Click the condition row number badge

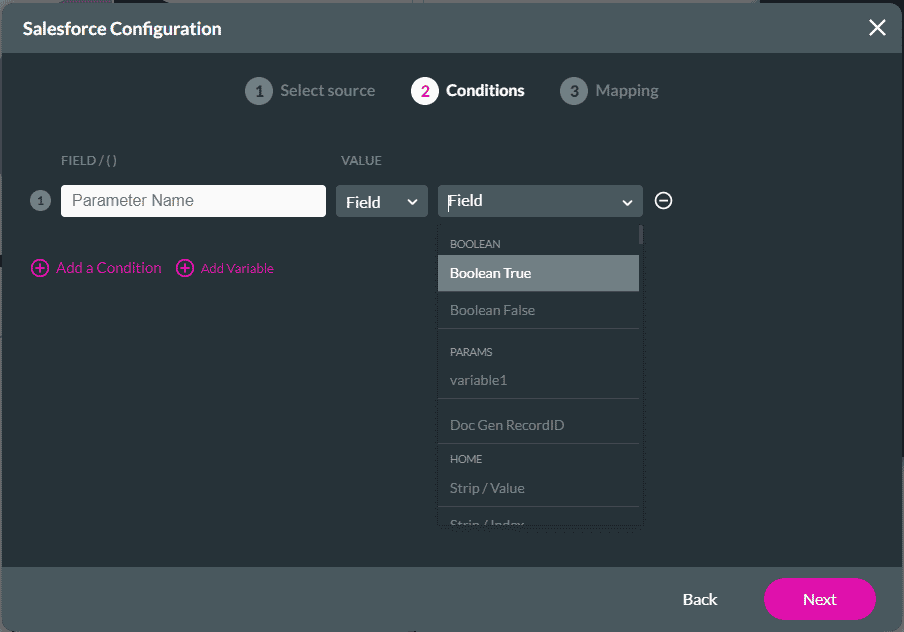point(40,200)
